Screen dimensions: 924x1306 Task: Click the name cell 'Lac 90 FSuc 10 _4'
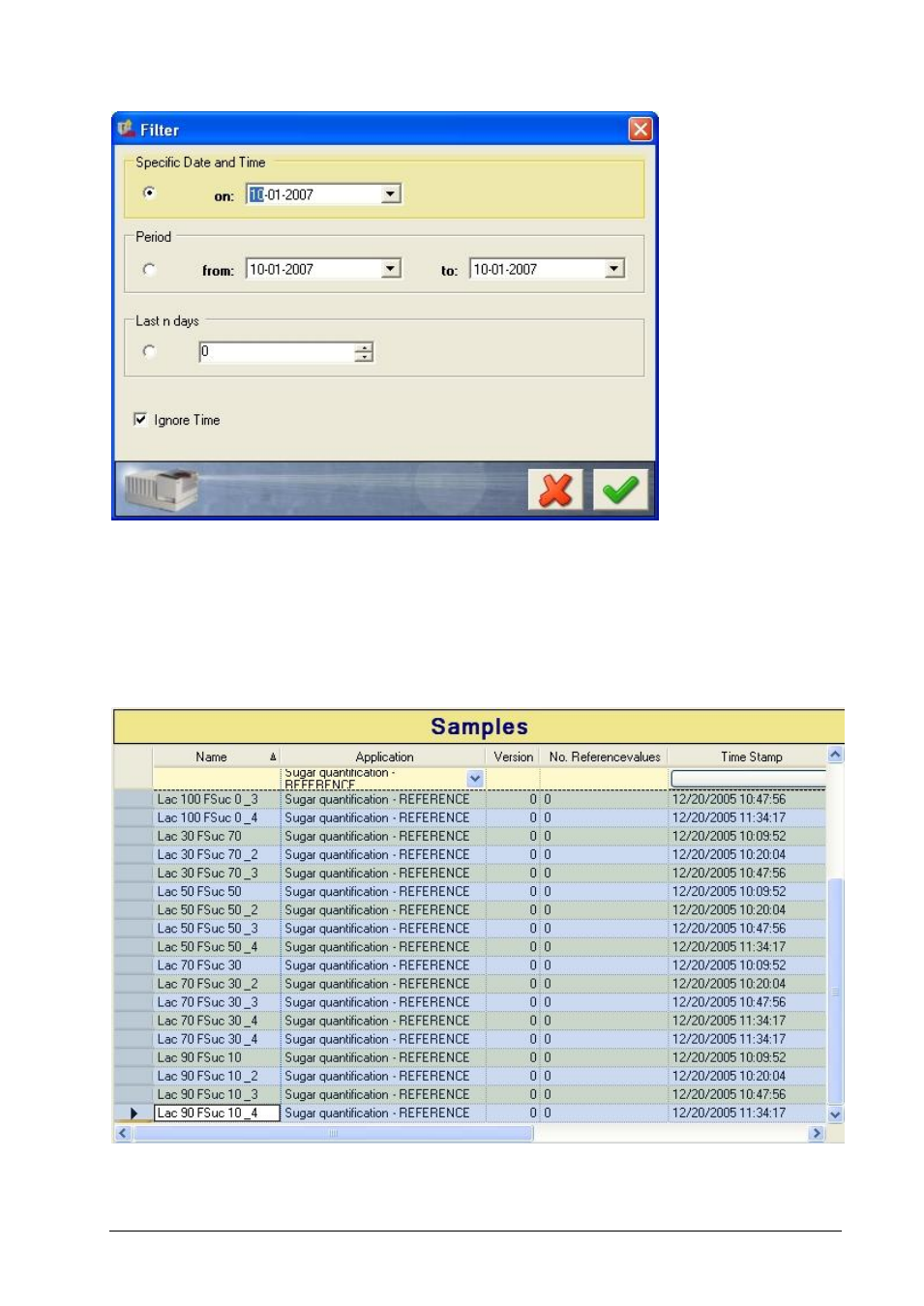[217, 1113]
